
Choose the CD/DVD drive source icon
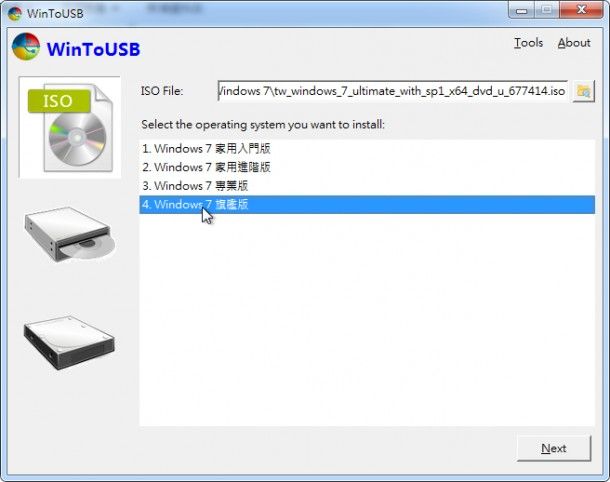70,235
